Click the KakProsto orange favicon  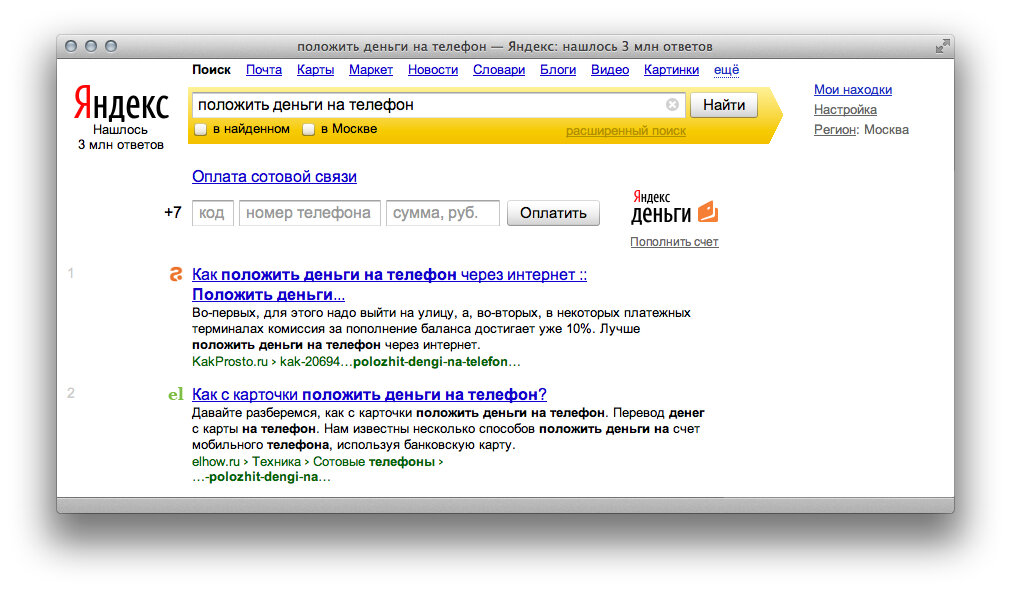[176, 275]
